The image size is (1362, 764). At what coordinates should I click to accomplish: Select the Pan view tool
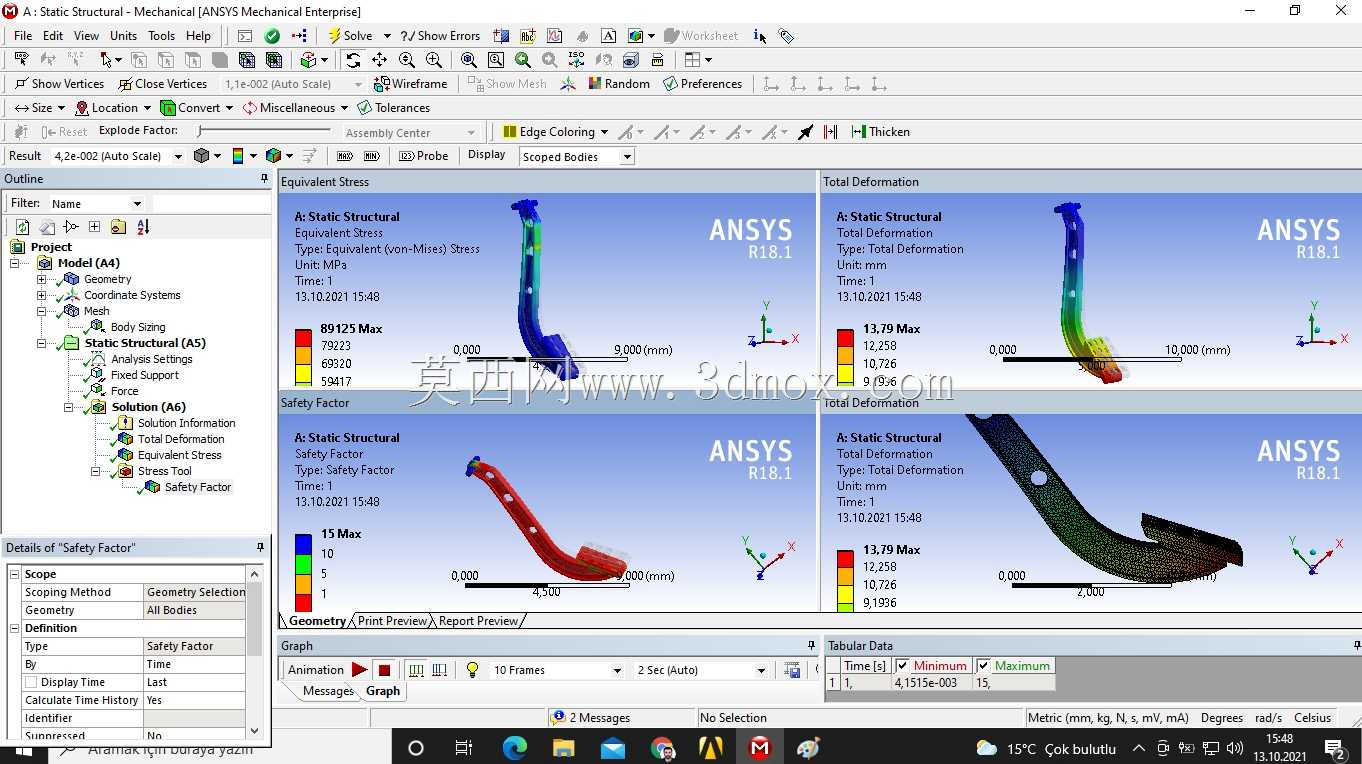pos(380,60)
